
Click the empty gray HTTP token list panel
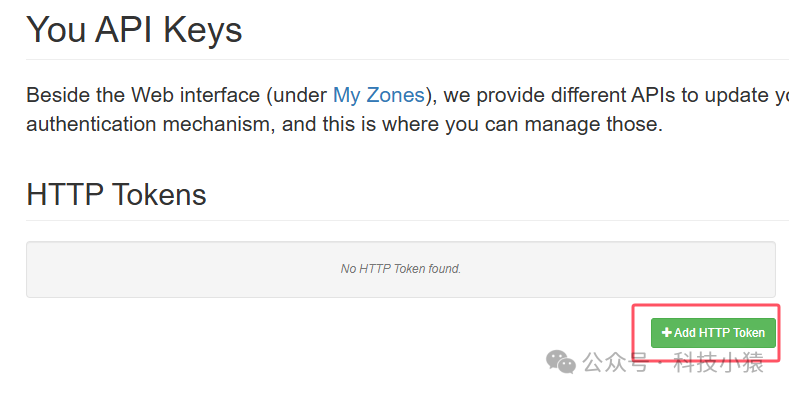[x=401, y=269]
